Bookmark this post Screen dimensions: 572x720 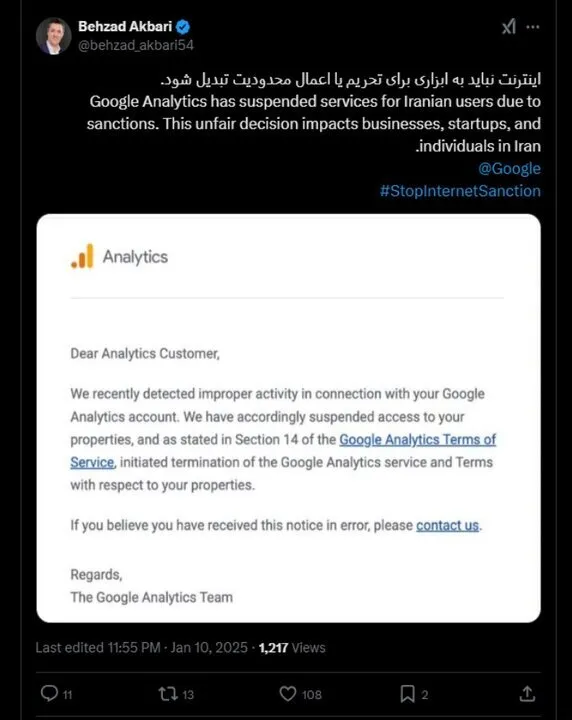(407, 693)
